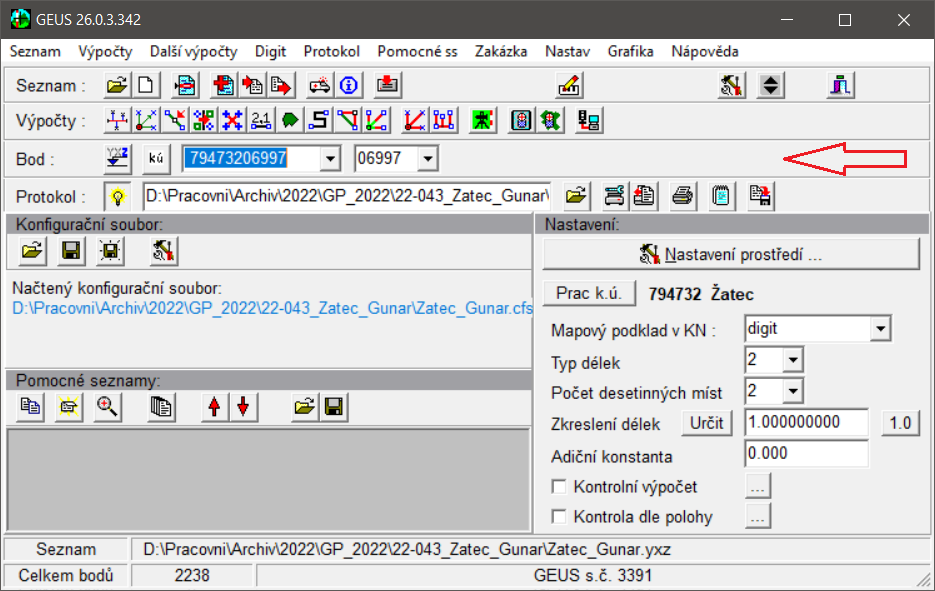The width and height of the screenshot is (935, 591).
Task: Click the printer icon in Protokol row
Action: click(682, 195)
